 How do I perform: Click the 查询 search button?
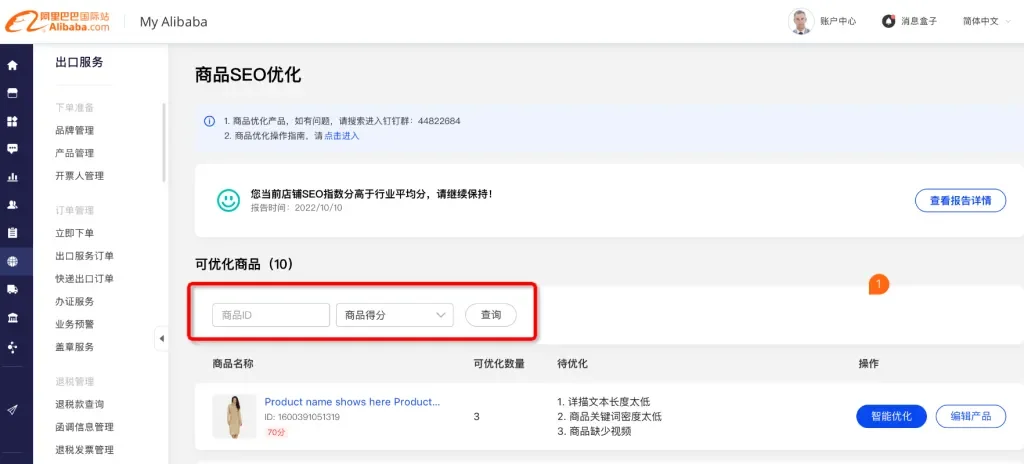click(x=491, y=315)
